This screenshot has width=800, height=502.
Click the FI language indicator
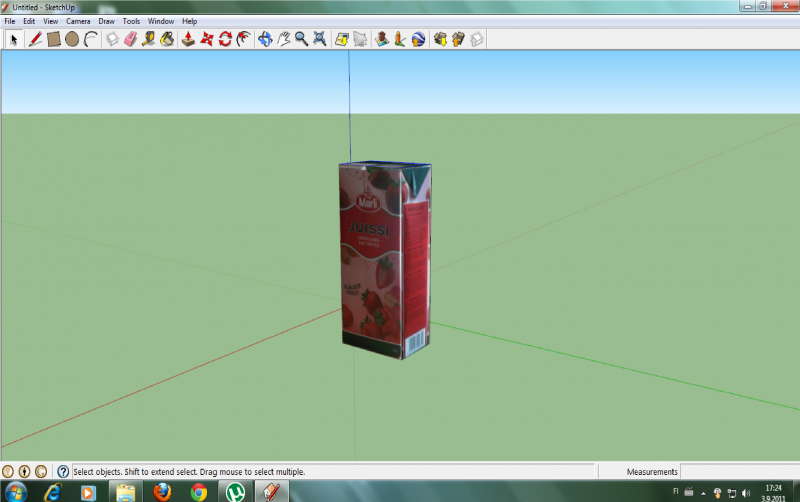[x=676, y=491]
